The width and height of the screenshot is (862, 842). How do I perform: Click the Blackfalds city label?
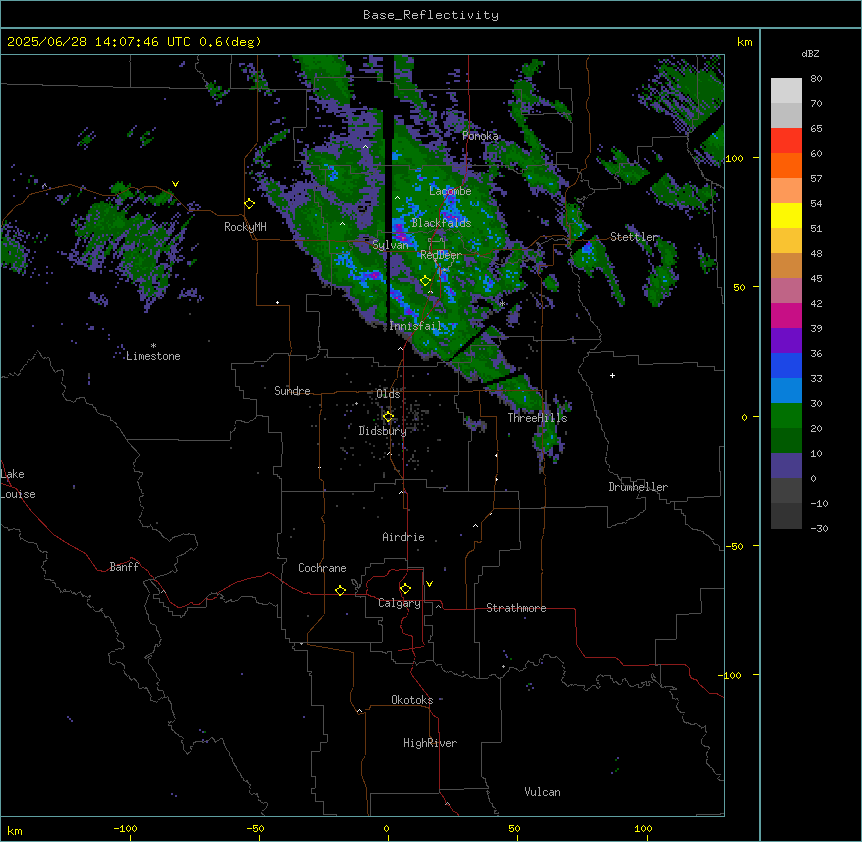coord(441,223)
